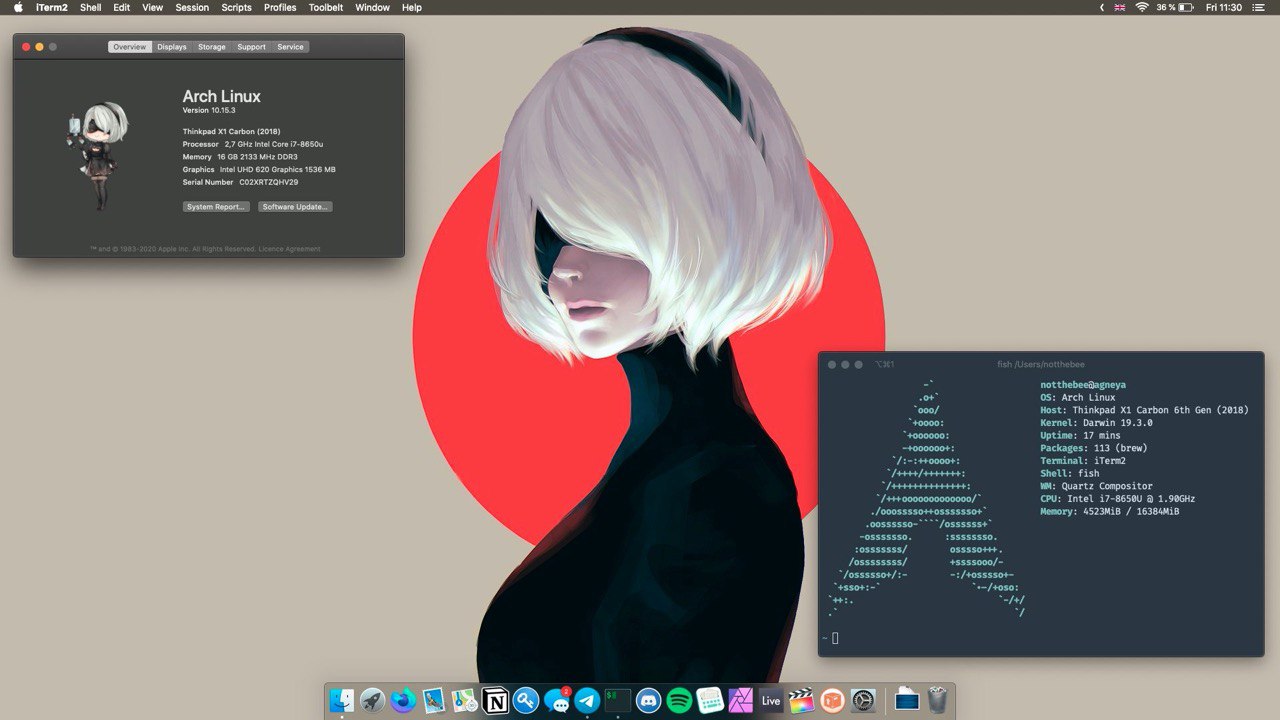Switch to the Storage tab
Screen dimensions: 1280x720
212,47
